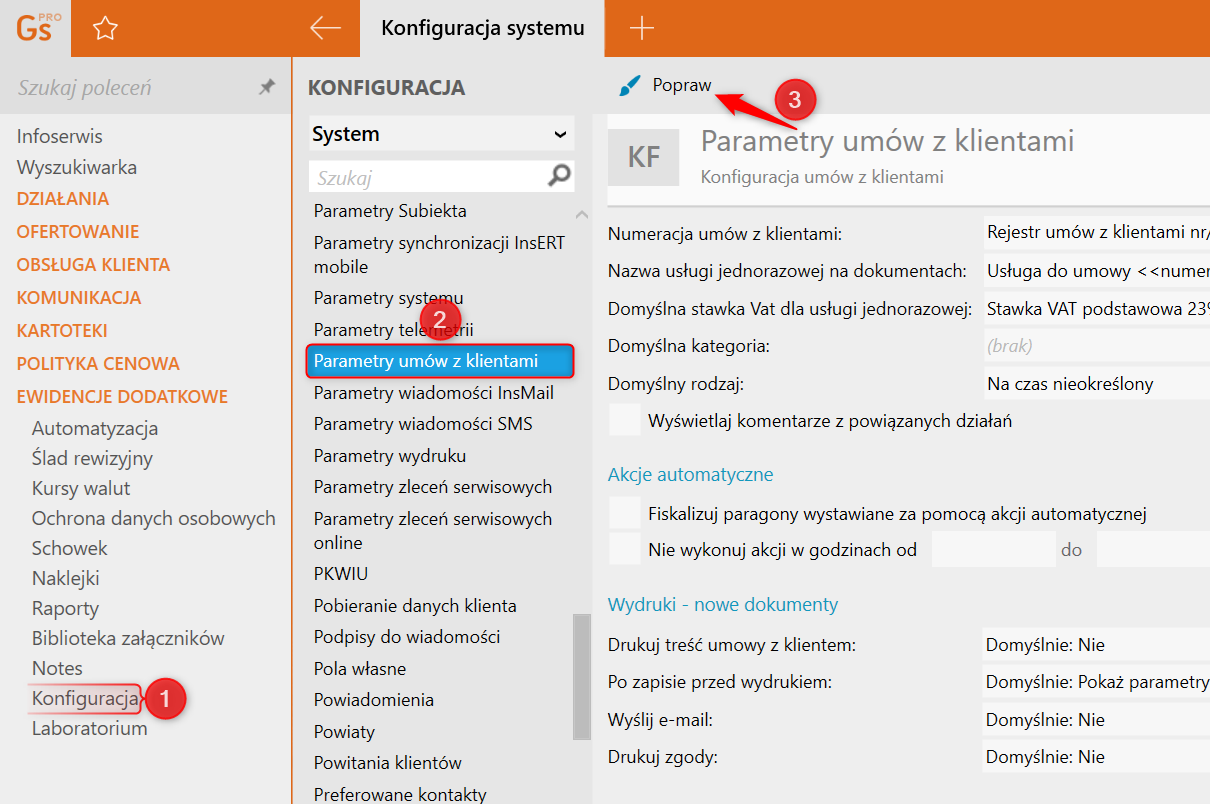Switch to Konfiguracja systemu tab
This screenshot has width=1210, height=804.
tap(482, 28)
